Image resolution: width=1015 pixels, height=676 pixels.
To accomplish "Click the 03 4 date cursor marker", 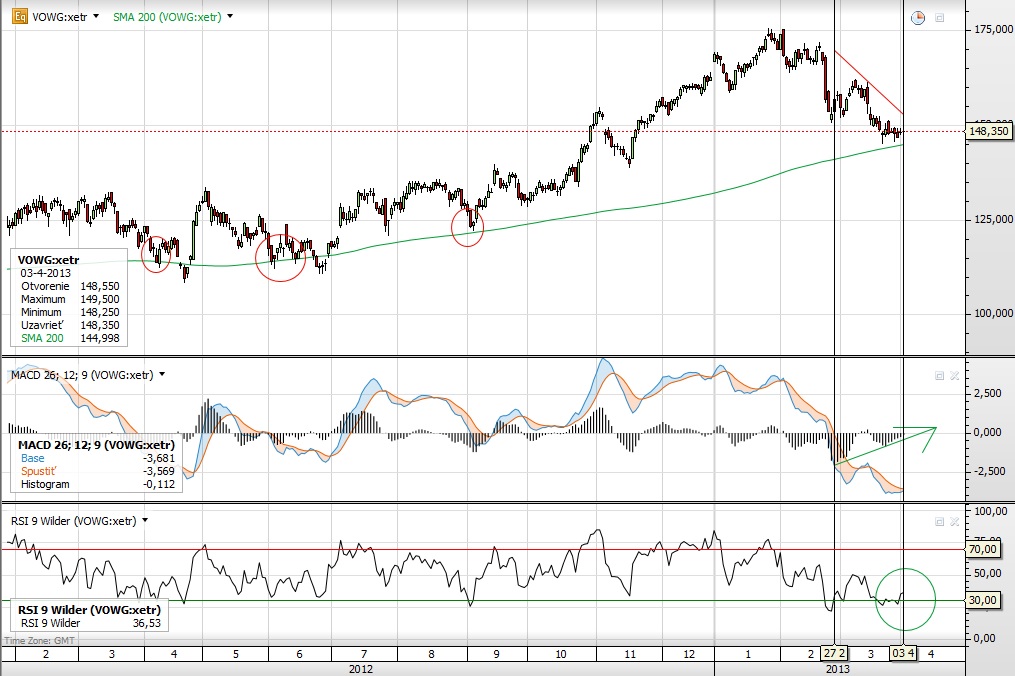I will 903,653.
